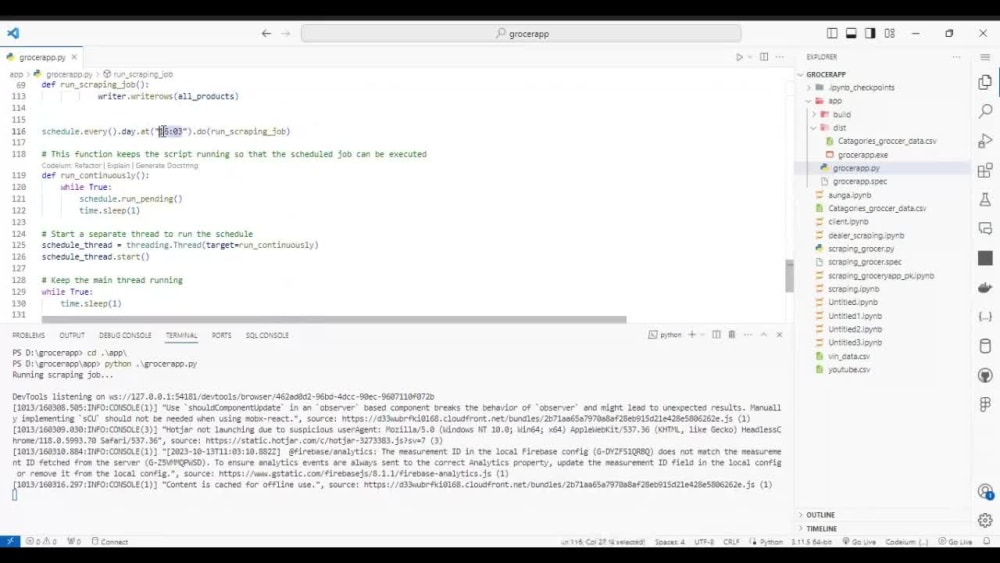The width and height of the screenshot is (1000, 563).
Task: Open the Extensions view
Action: (x=985, y=170)
